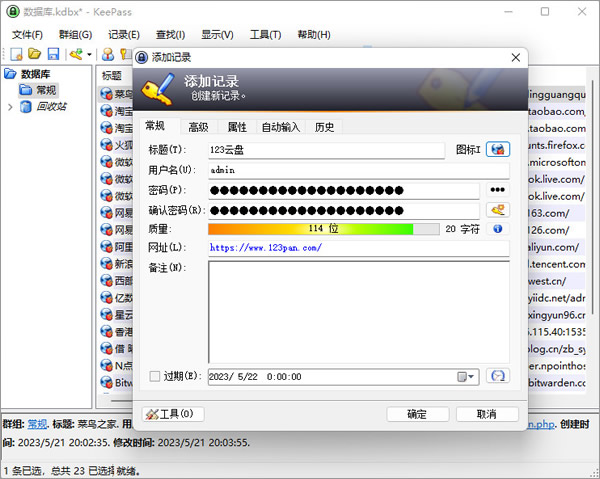600x479 pixels.
Task: Close the 添加记录 dialog with X
Action: [515, 57]
